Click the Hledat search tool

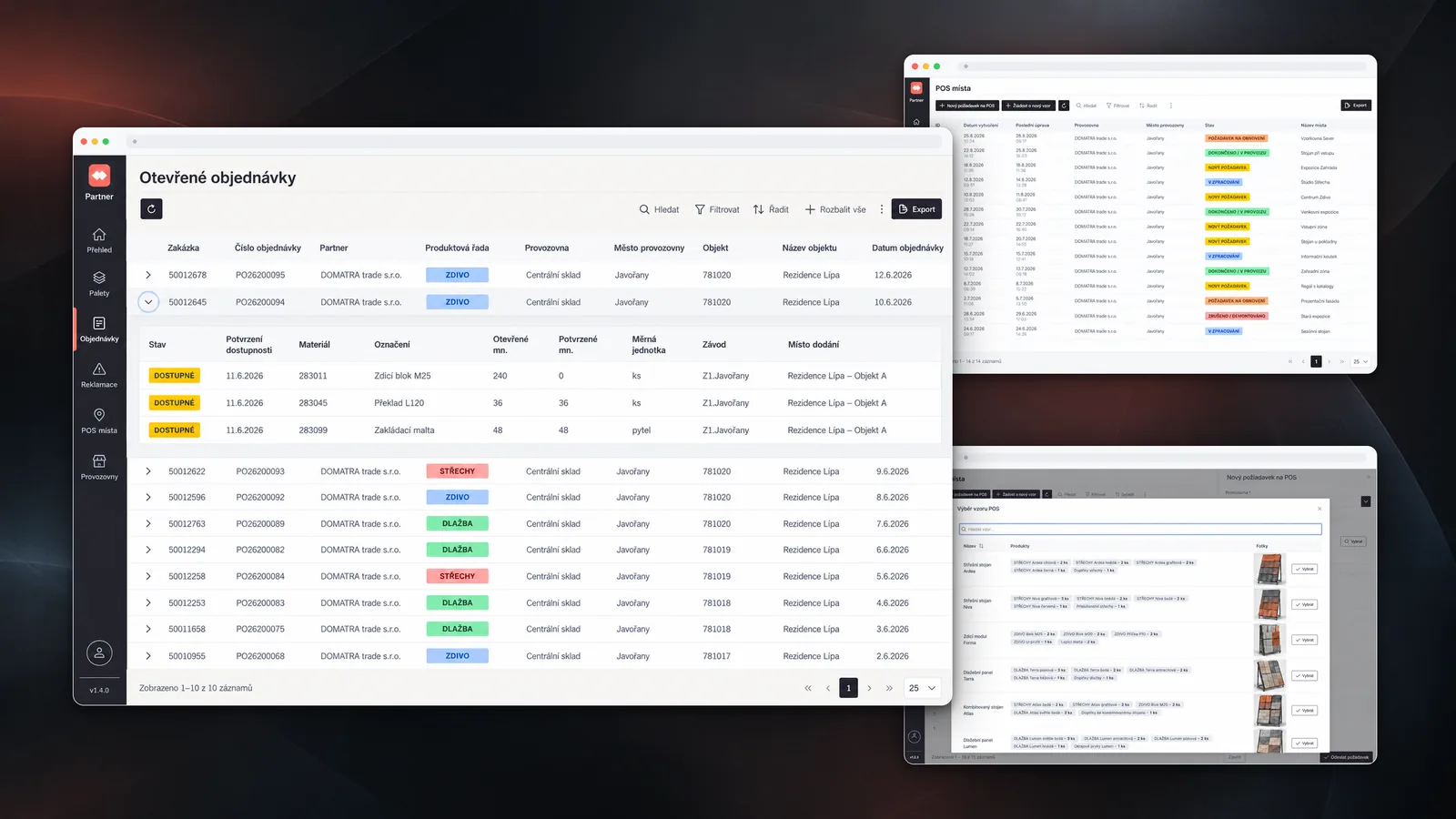[x=659, y=209]
